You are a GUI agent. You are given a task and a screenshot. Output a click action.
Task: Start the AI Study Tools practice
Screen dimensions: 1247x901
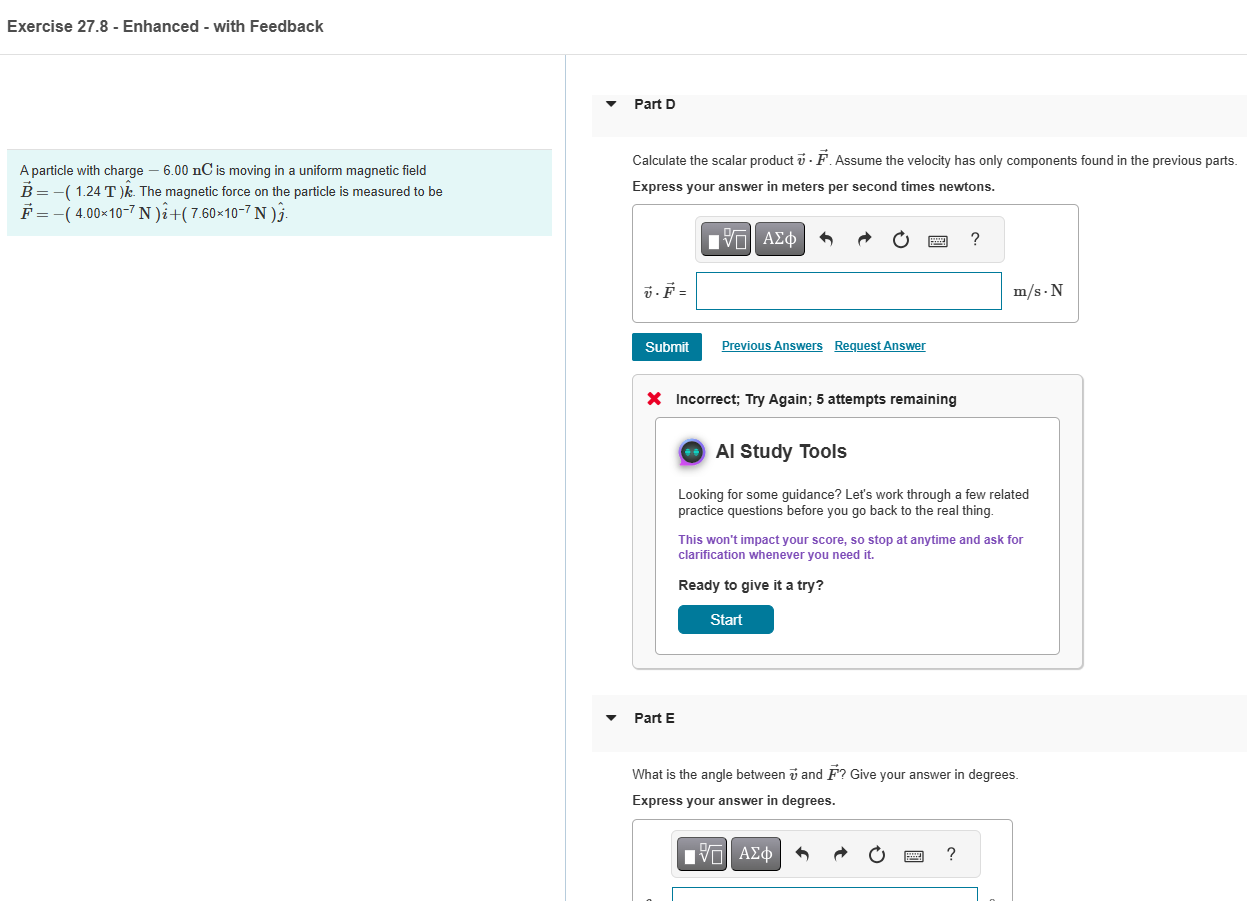[726, 620]
